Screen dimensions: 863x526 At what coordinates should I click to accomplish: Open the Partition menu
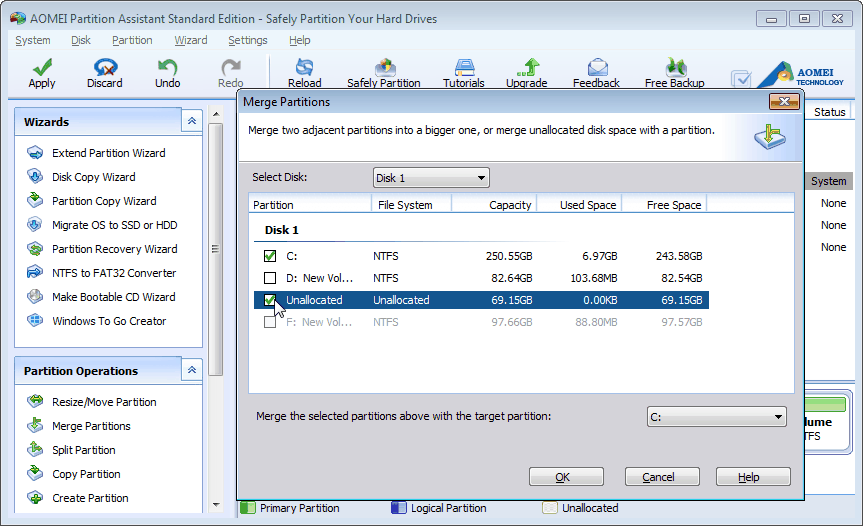[x=132, y=40]
